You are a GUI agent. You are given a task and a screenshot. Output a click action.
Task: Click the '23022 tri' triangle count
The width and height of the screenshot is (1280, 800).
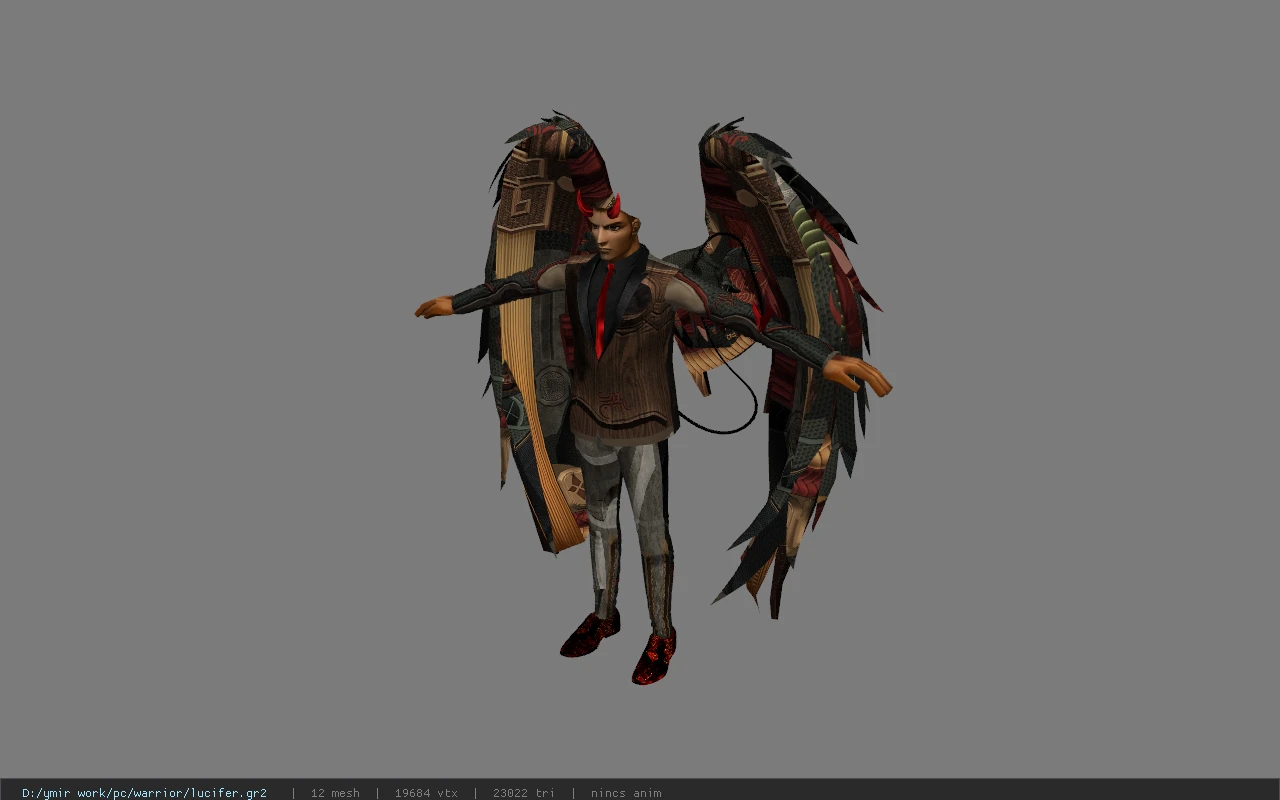(x=524, y=793)
